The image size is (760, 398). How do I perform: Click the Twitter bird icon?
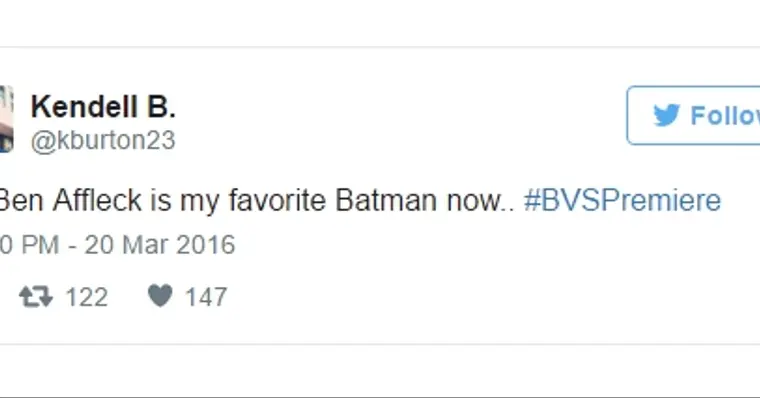tap(666, 115)
